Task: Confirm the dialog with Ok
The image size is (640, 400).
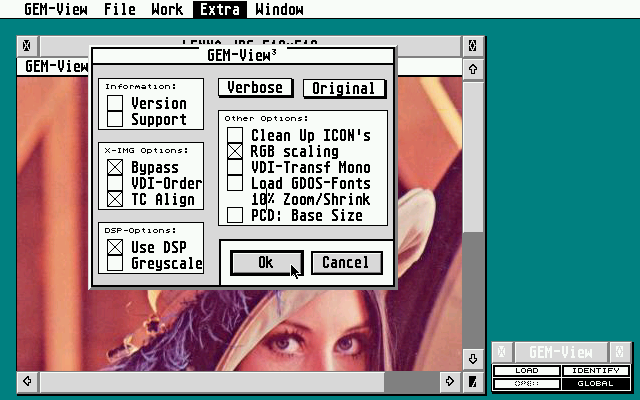Action: [x=266, y=262]
